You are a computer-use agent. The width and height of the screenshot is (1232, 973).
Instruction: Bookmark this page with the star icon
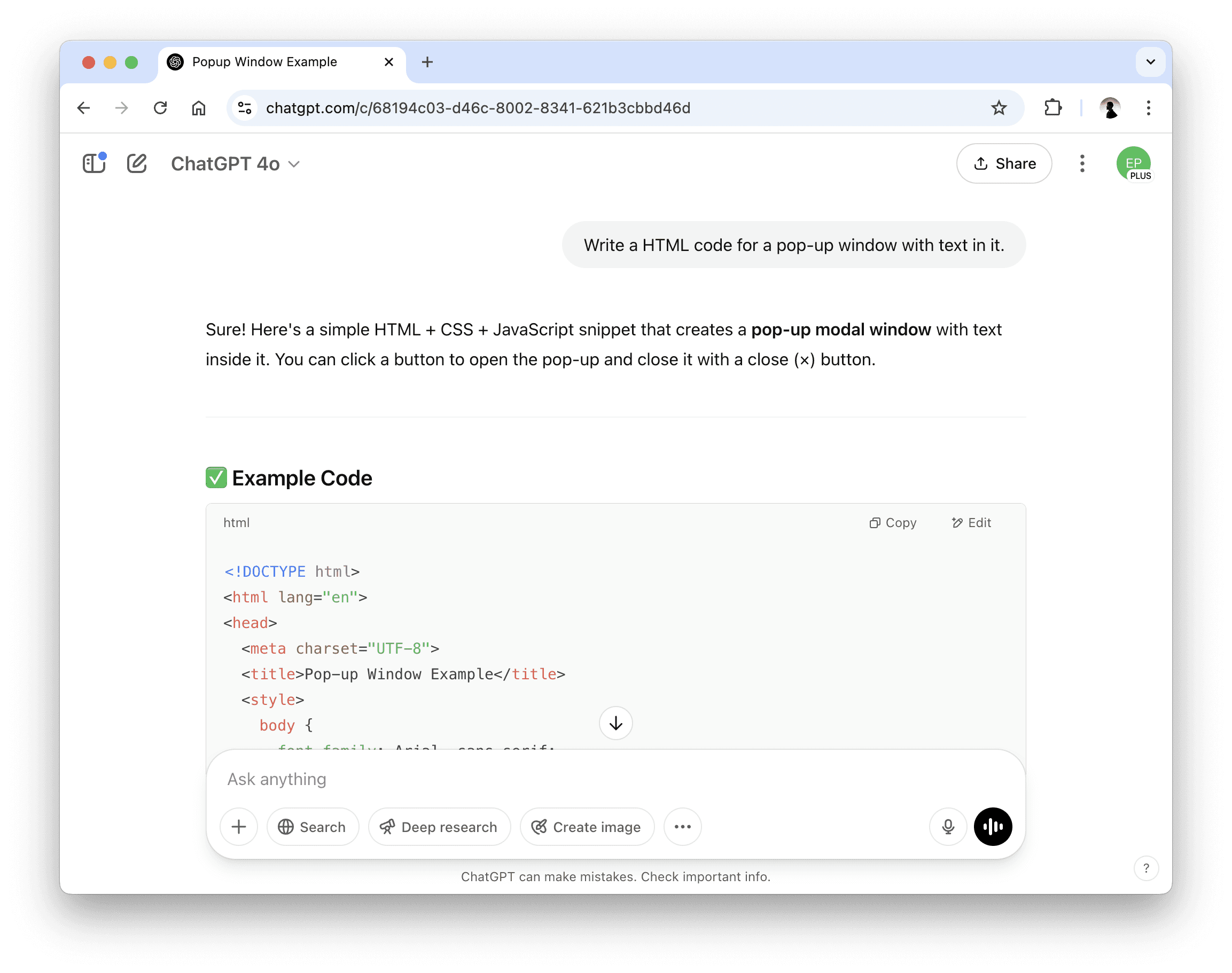[x=999, y=108]
